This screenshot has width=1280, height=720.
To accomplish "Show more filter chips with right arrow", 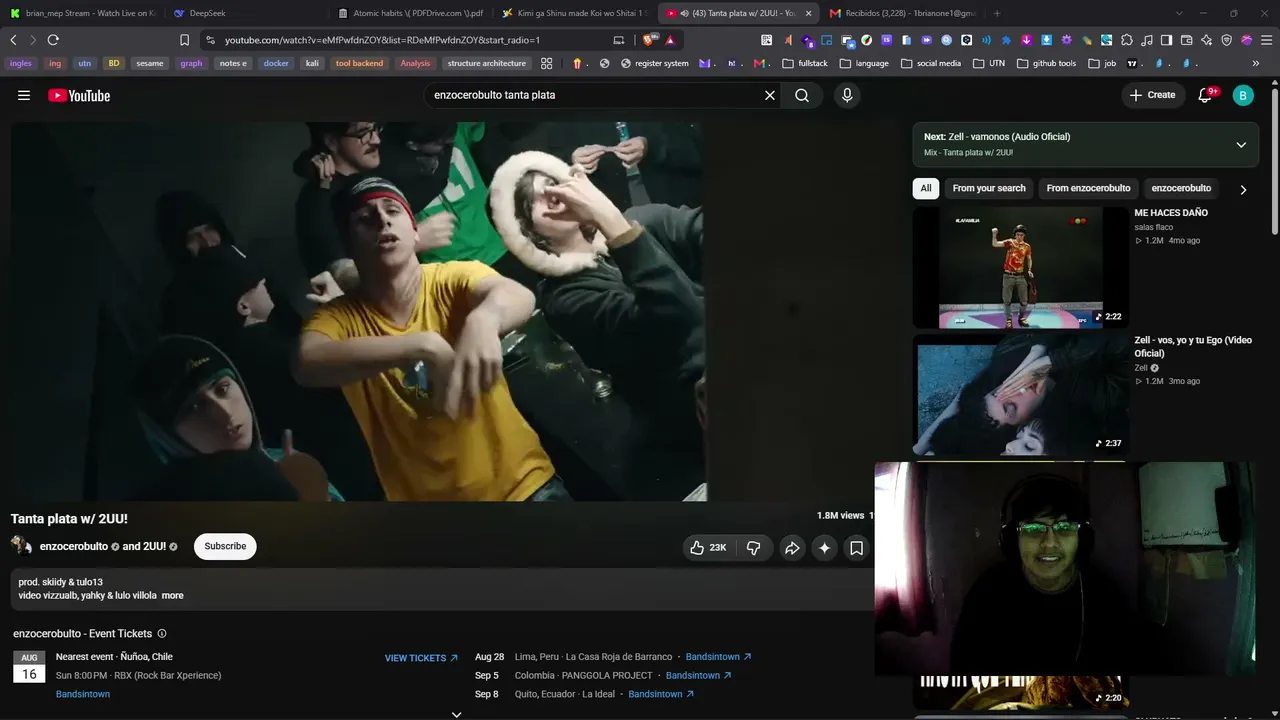I will (1243, 189).
